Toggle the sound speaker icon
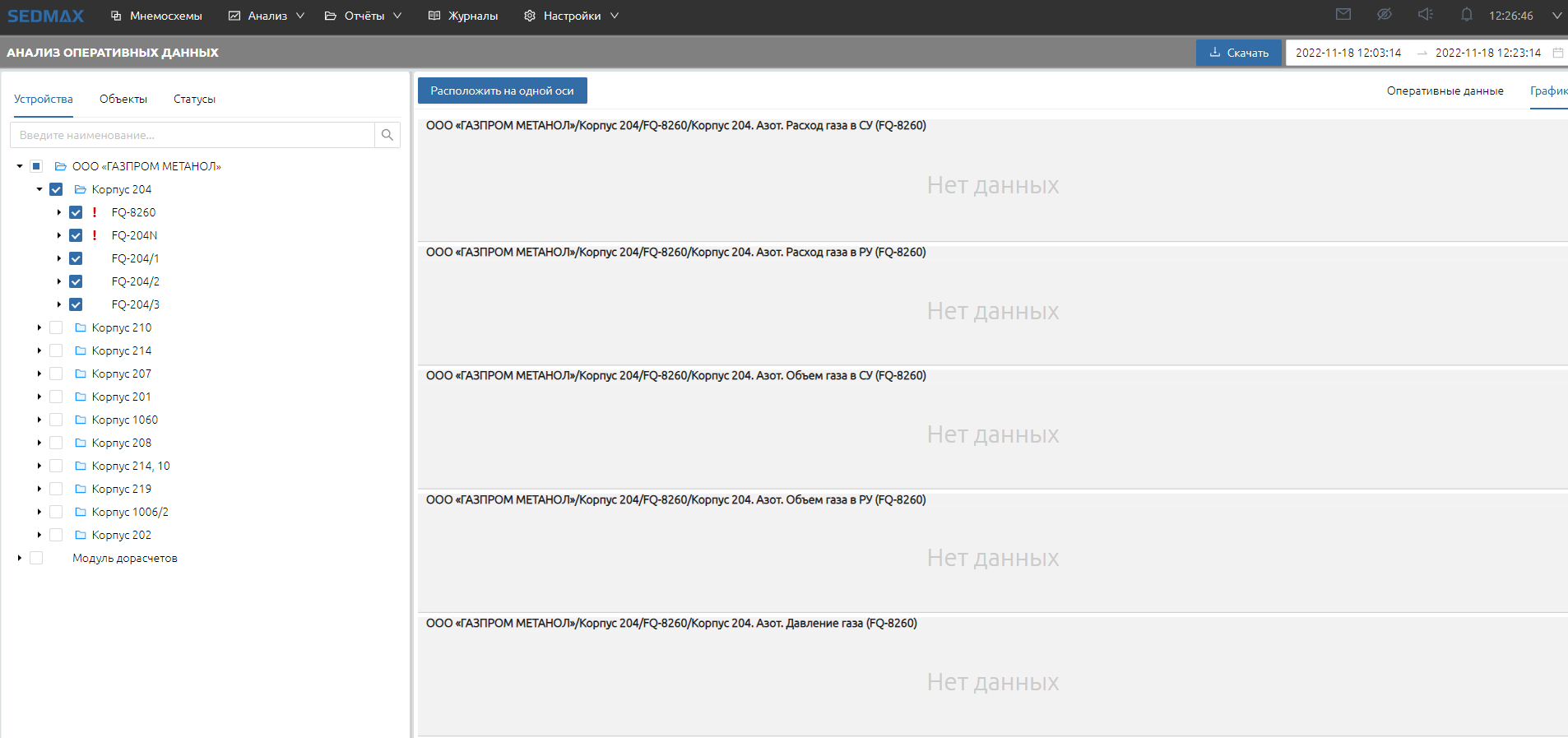 click(x=1426, y=15)
